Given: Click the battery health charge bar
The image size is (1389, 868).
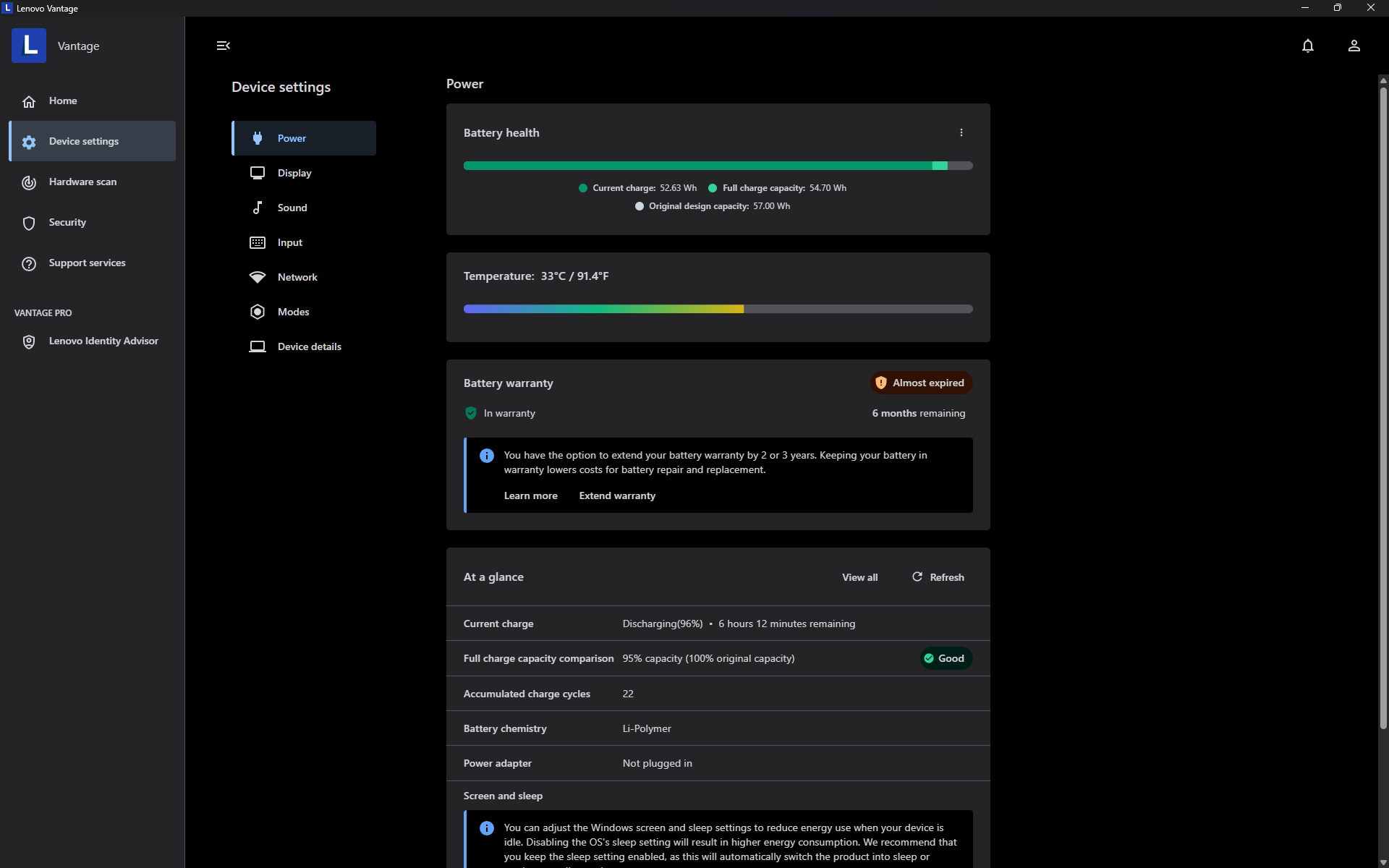Looking at the screenshot, I should point(718,166).
